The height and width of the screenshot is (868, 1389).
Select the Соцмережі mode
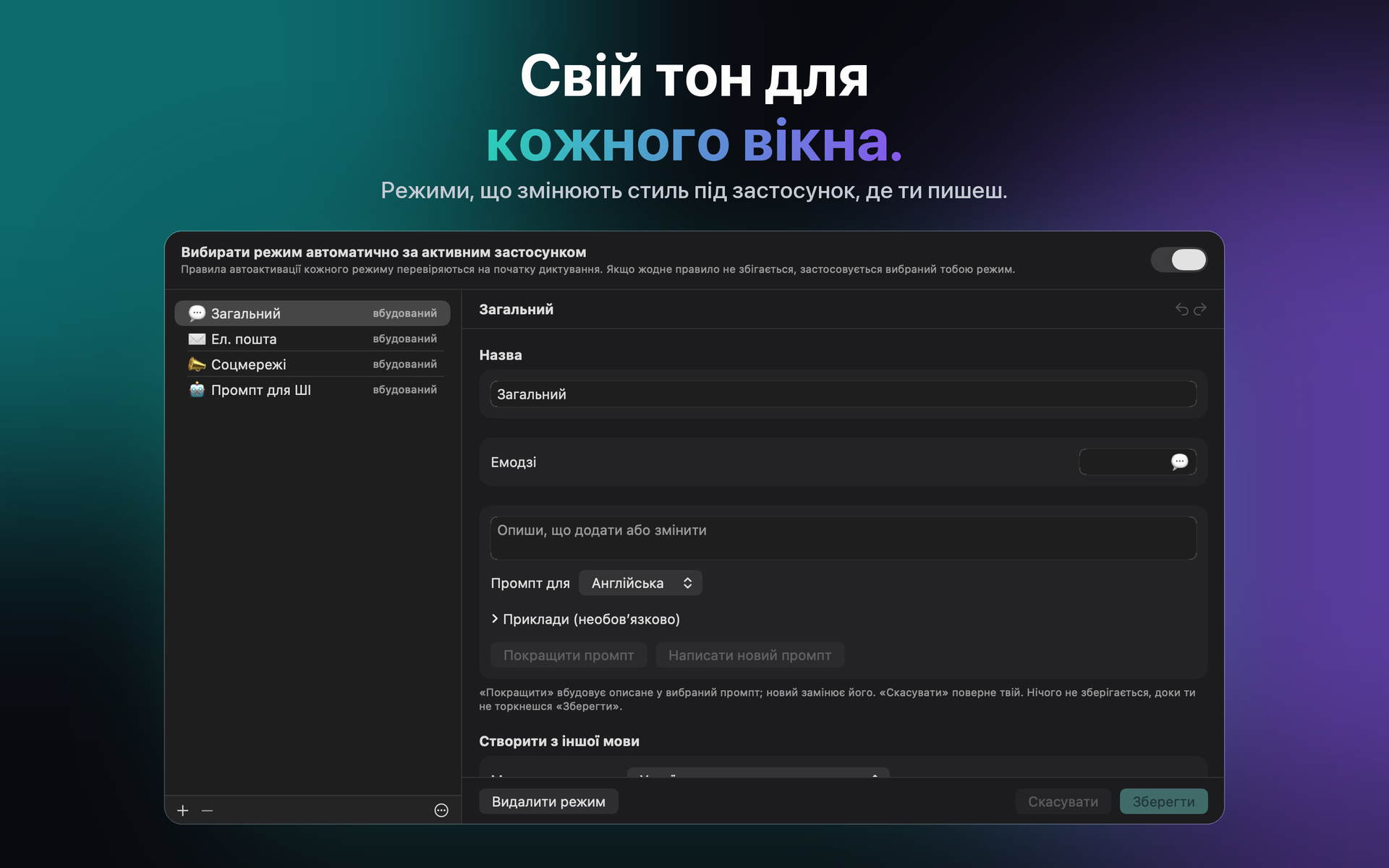(x=313, y=364)
